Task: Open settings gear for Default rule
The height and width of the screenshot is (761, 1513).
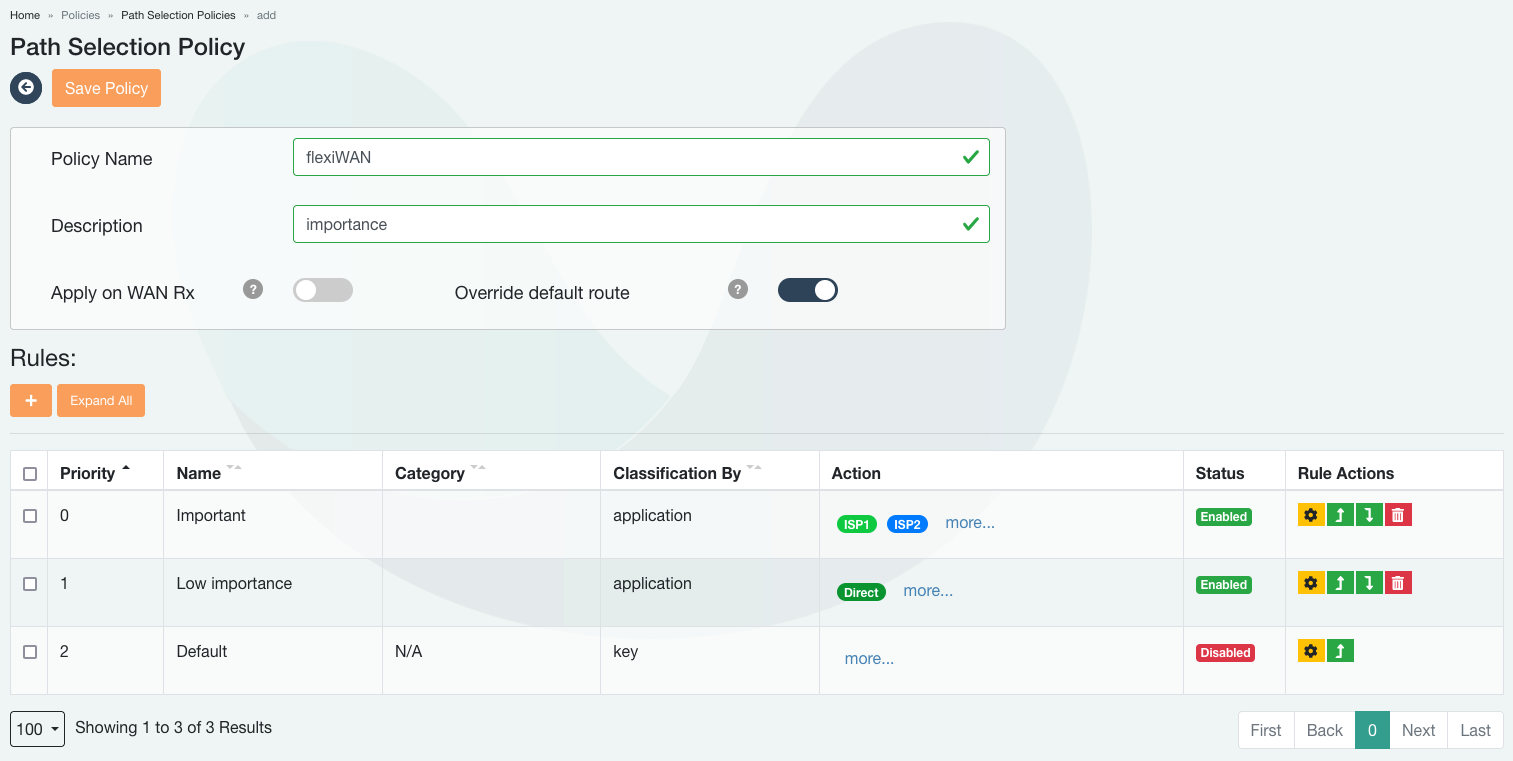Action: 1311,651
